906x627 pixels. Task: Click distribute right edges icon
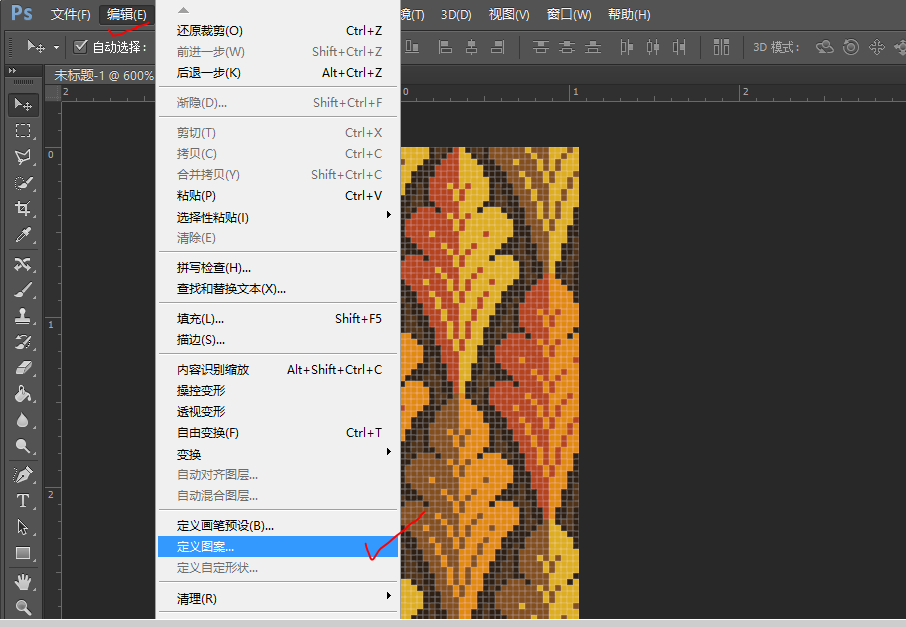679,47
